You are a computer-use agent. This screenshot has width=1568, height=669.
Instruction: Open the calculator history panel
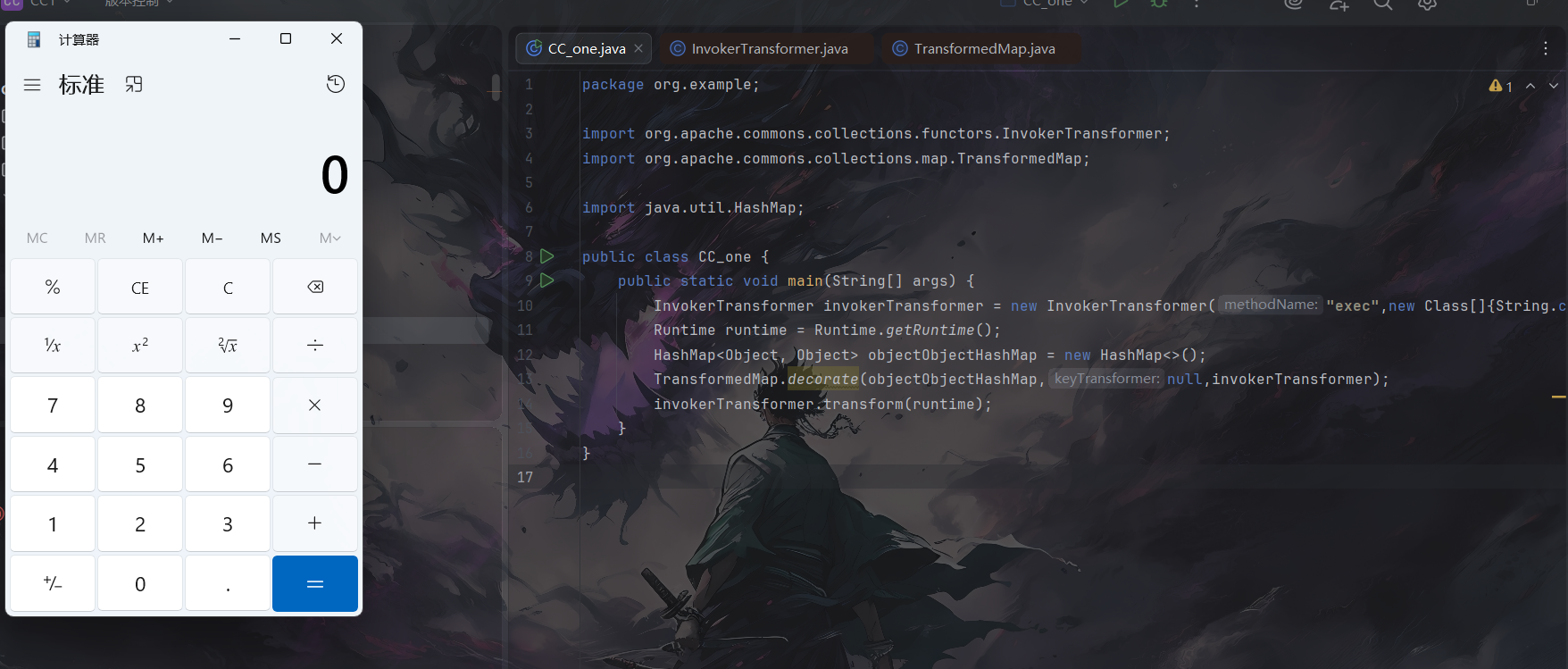click(x=336, y=84)
